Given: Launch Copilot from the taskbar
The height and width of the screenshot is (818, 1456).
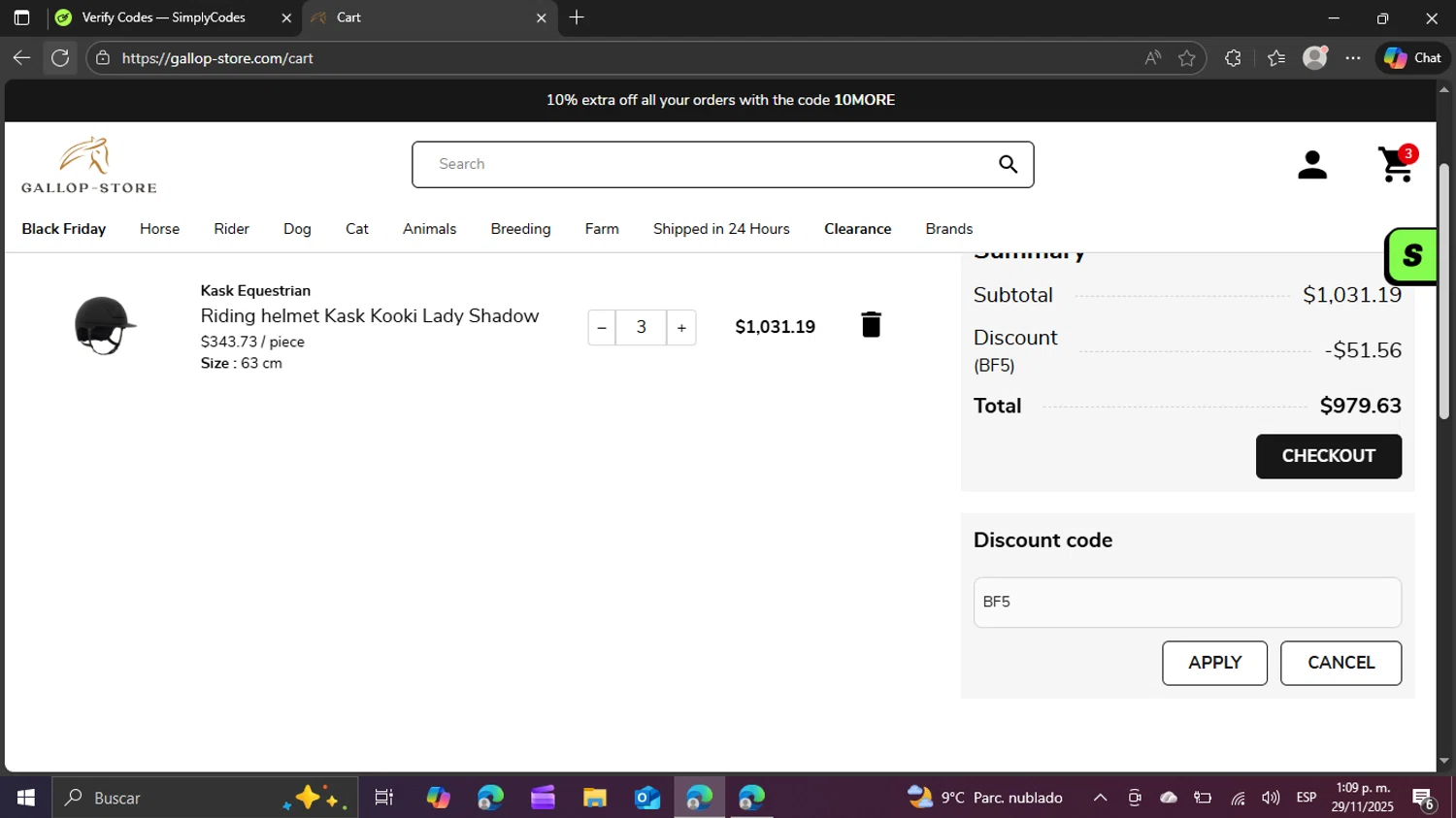Looking at the screenshot, I should [438, 798].
